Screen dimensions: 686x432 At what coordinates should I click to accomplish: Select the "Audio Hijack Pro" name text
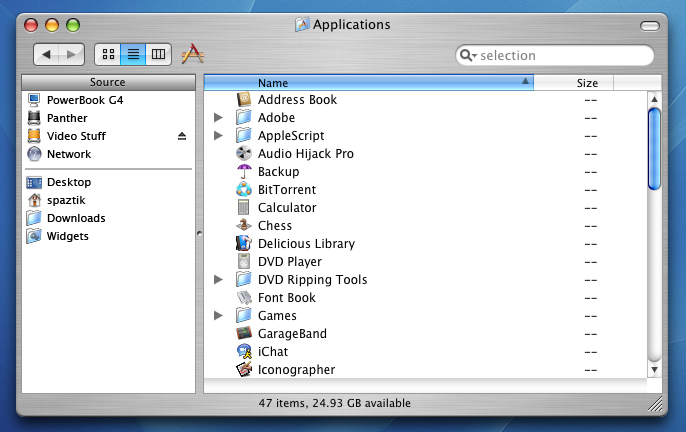306,154
